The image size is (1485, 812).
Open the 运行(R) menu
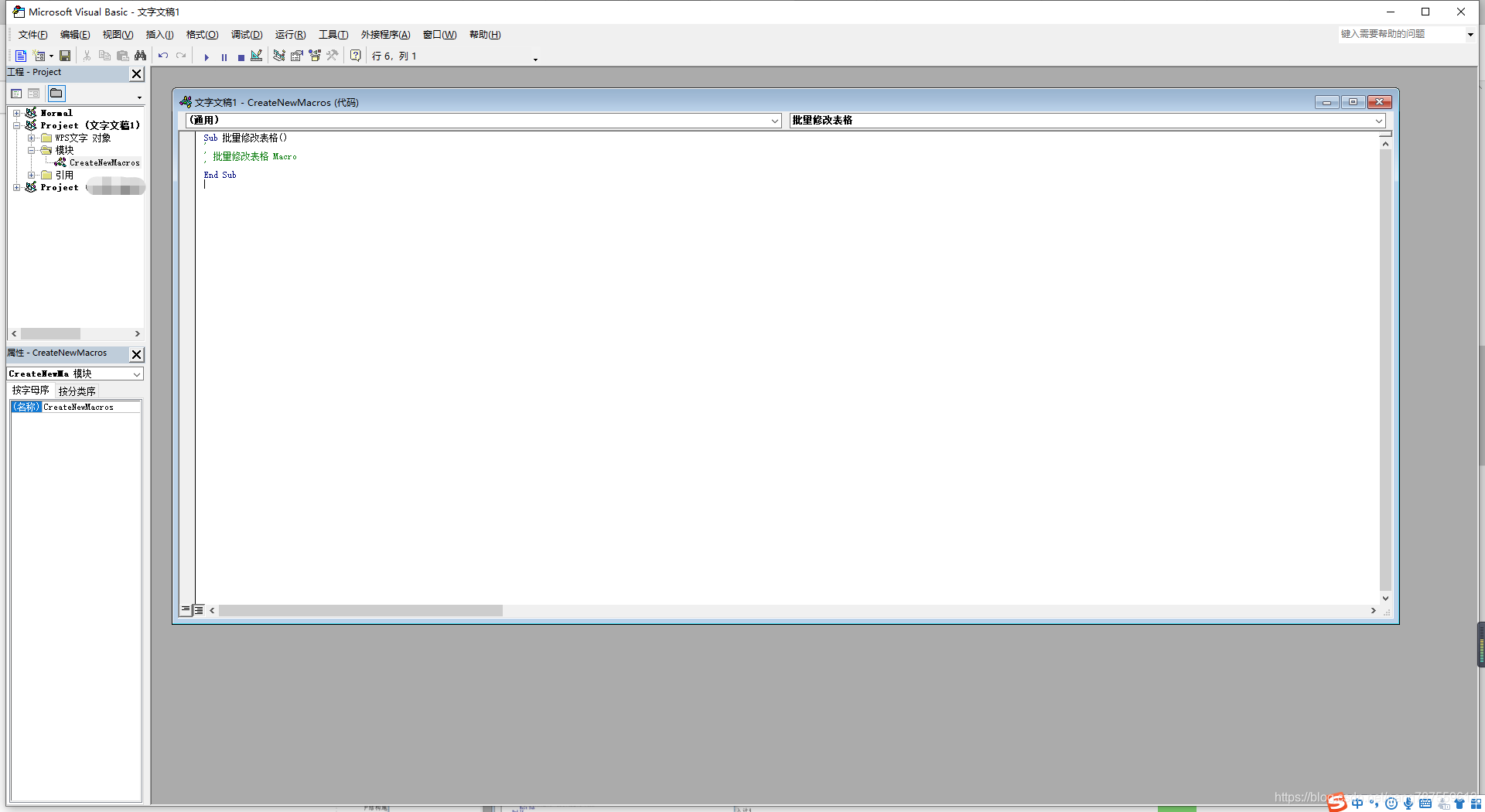(290, 35)
